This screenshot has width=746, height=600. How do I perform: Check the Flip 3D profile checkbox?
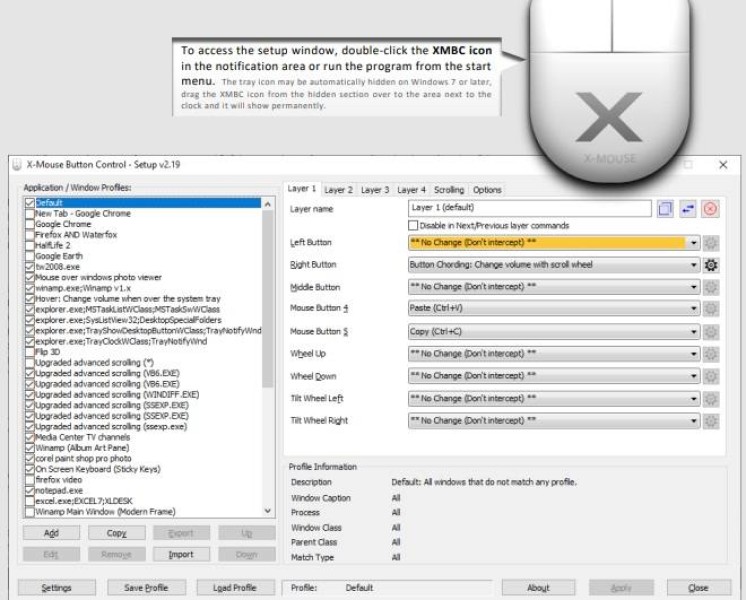29,352
